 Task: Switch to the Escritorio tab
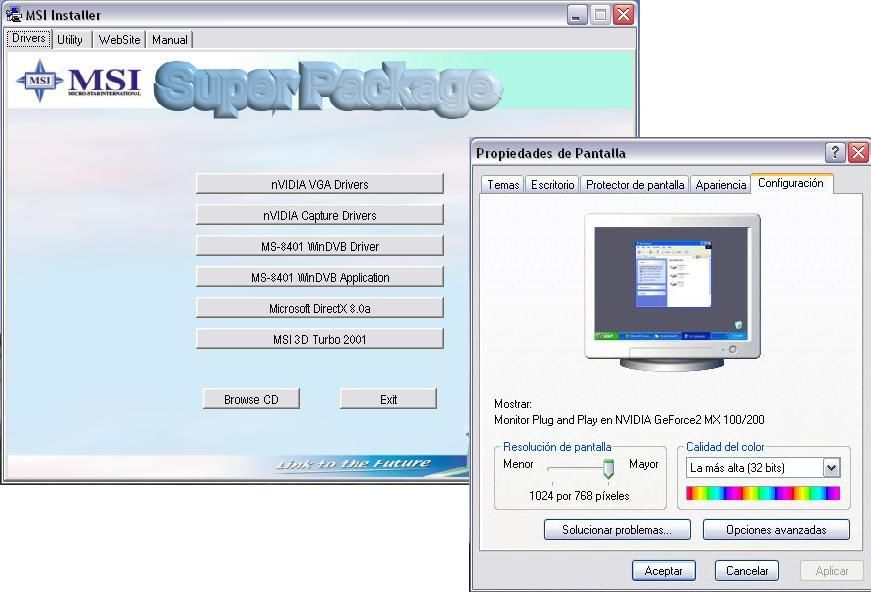pyautogui.click(x=552, y=185)
